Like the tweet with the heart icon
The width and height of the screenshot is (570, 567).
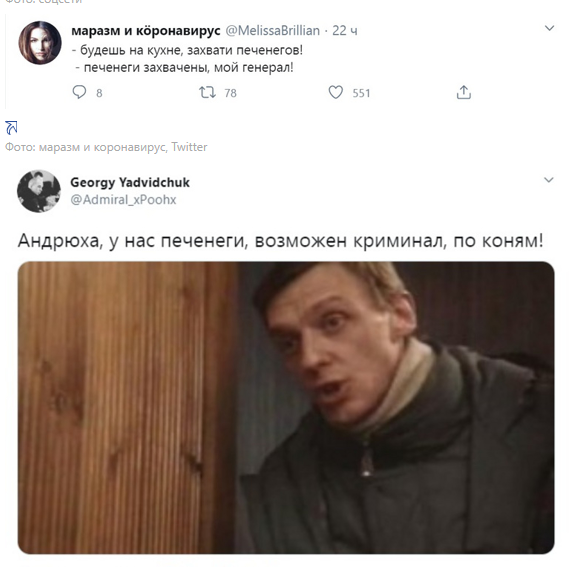(336, 92)
